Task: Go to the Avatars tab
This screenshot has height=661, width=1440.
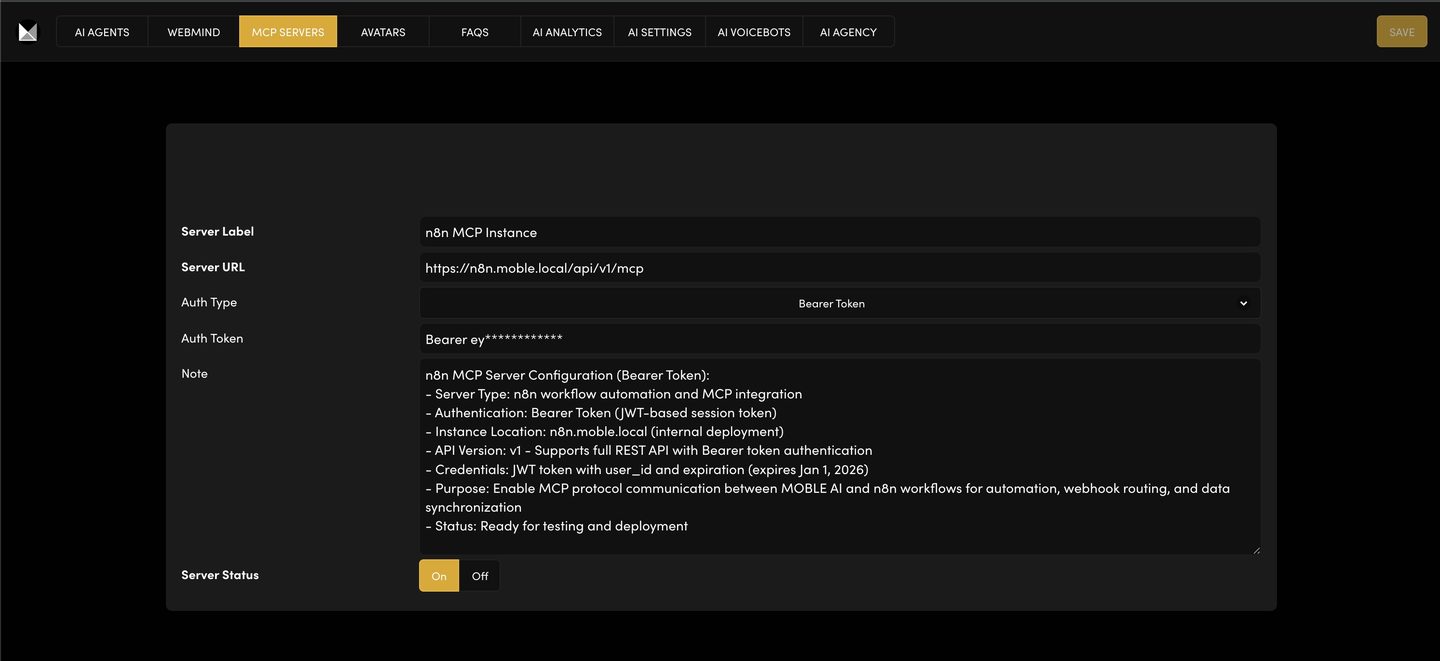Action: pyautogui.click(x=383, y=32)
